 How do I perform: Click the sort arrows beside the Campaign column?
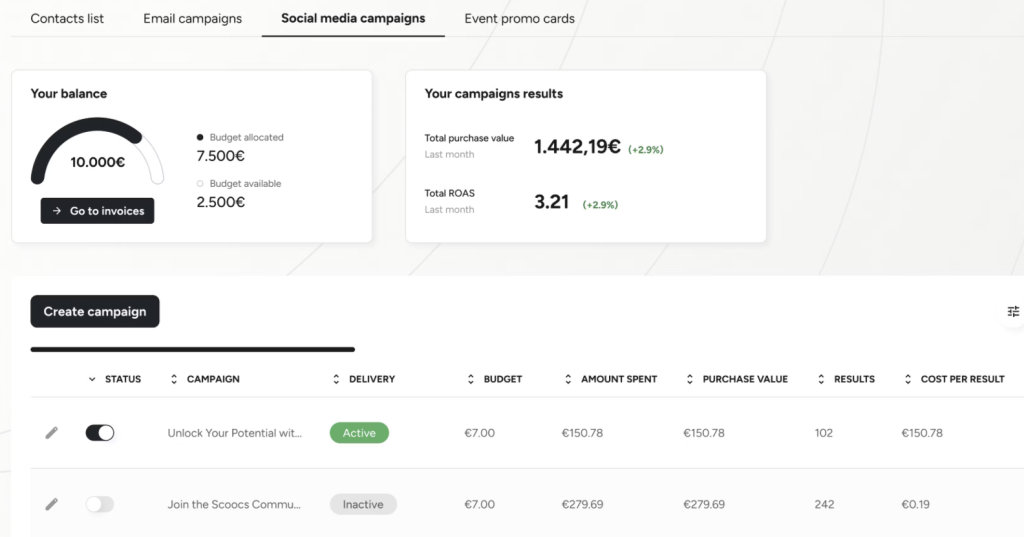point(174,380)
